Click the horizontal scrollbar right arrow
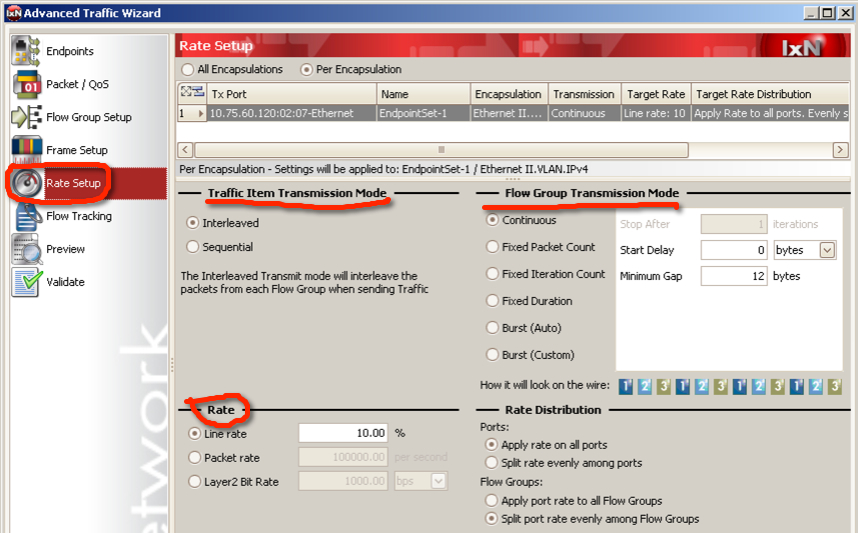The image size is (858, 533). click(x=840, y=149)
